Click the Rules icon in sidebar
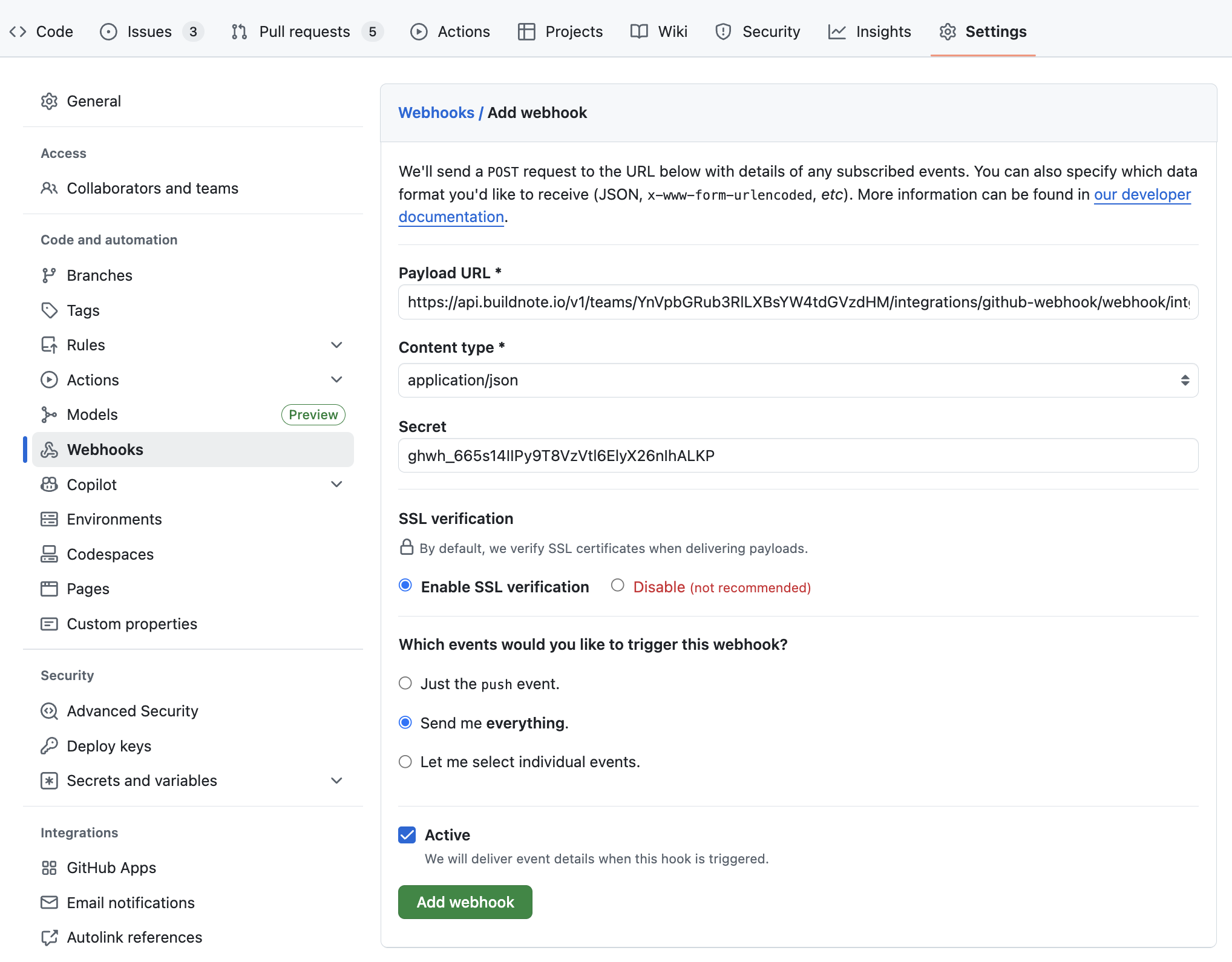 (49, 345)
